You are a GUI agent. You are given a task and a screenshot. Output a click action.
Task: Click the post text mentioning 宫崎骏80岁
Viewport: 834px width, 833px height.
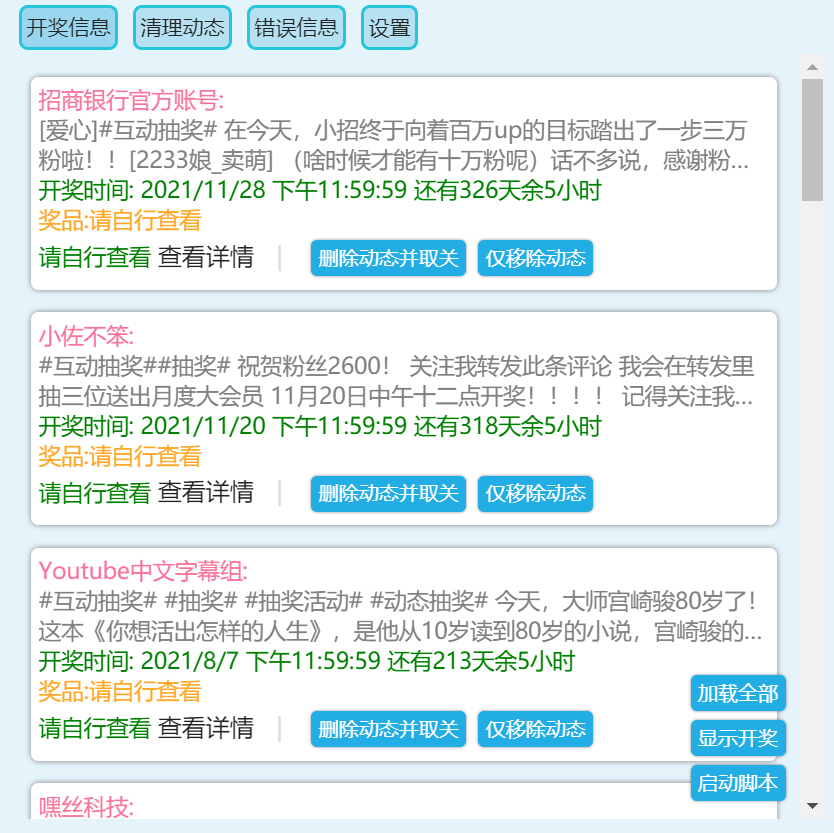pos(401,616)
